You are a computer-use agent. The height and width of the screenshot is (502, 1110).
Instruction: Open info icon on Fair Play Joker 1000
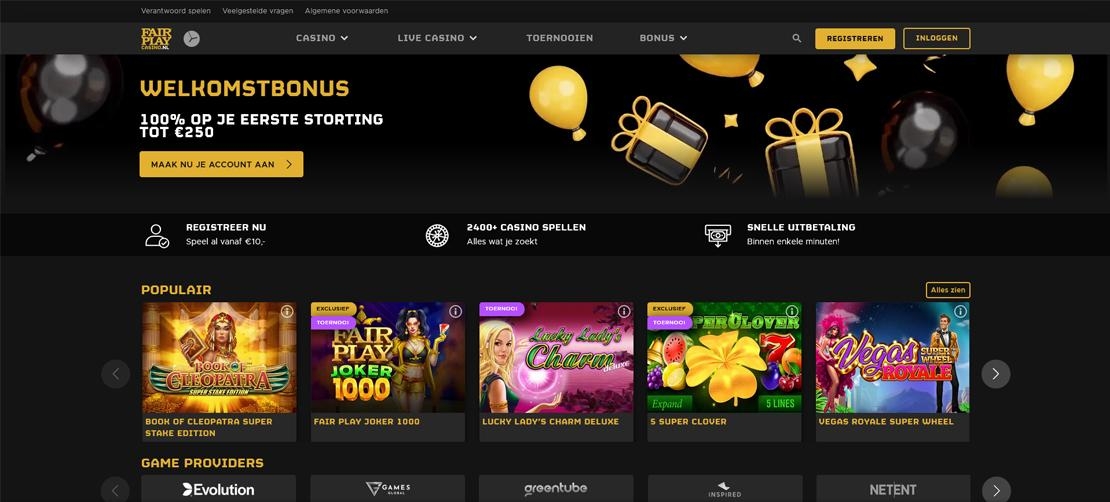tap(455, 312)
